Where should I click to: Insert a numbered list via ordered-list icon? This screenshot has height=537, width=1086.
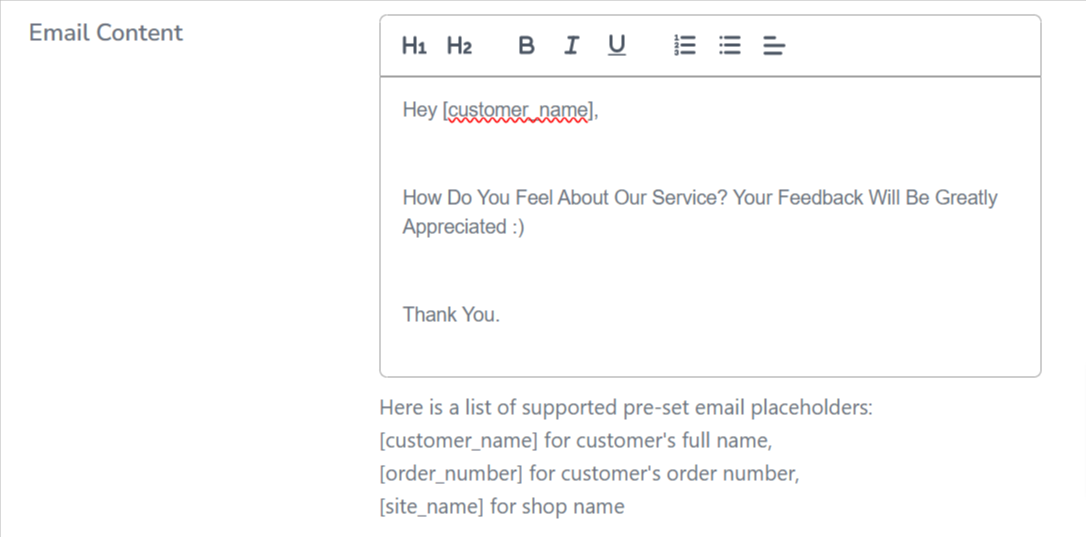tap(684, 46)
